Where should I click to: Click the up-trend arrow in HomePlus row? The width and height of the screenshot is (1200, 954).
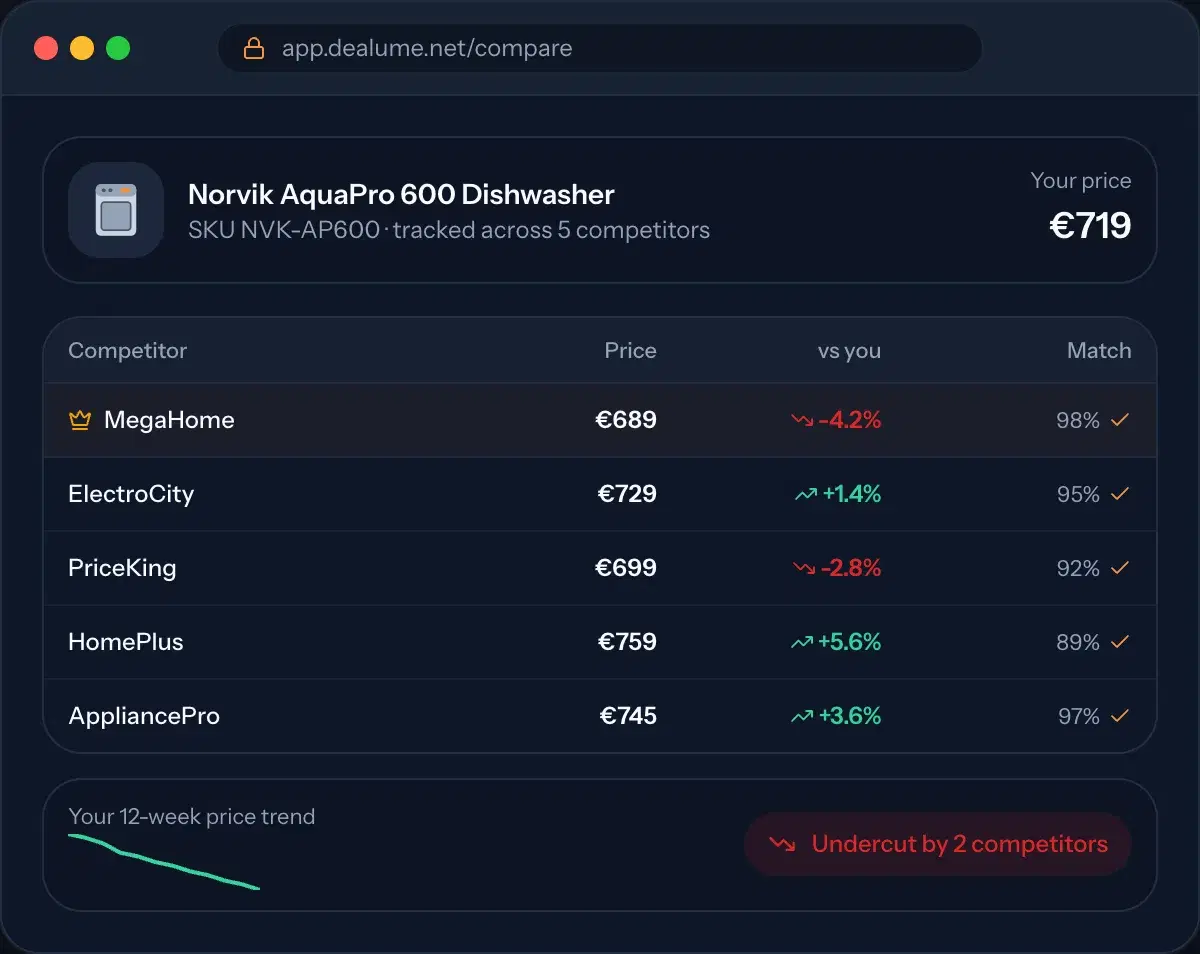pyautogui.click(x=802, y=642)
